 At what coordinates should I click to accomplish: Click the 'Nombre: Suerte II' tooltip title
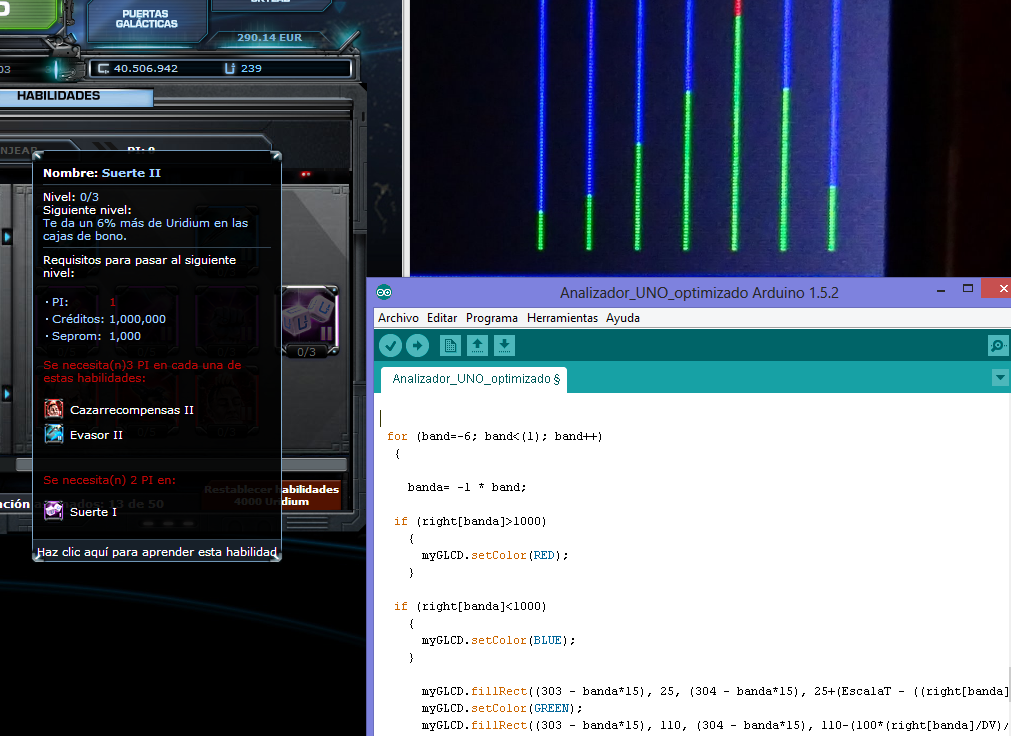click(x=102, y=173)
